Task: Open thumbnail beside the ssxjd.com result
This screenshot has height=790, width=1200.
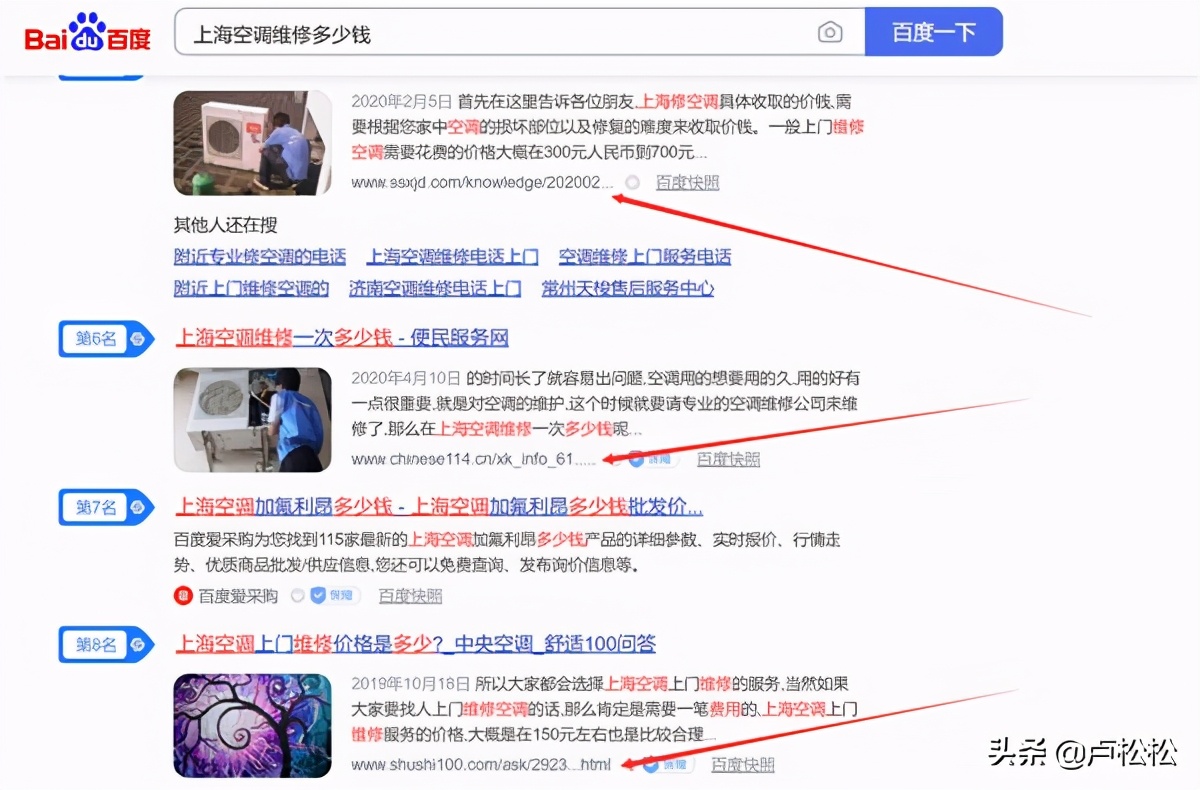Action: (252, 143)
